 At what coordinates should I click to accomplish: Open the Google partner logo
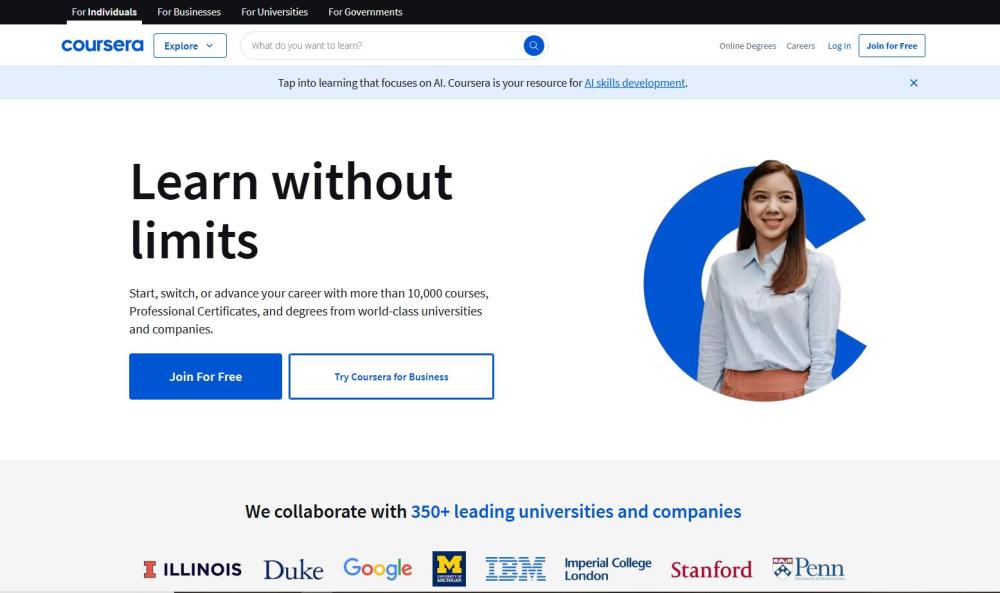pos(378,568)
